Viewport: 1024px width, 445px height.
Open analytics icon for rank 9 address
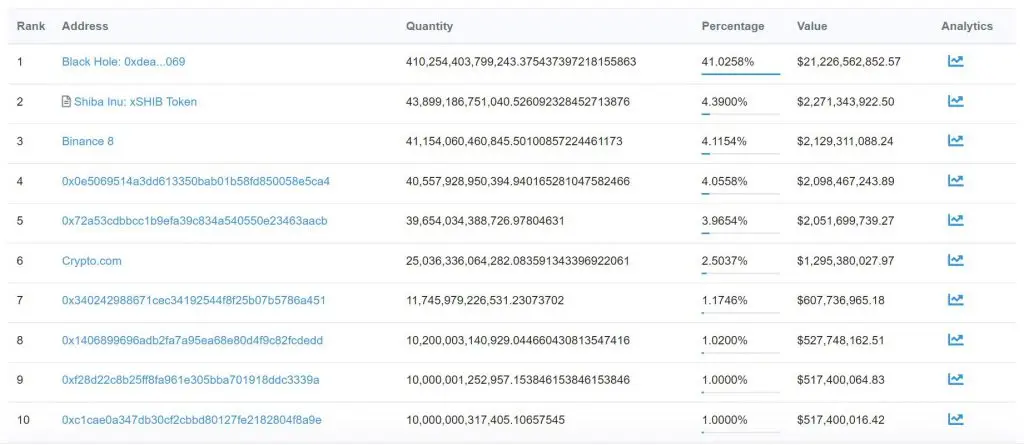tap(955, 380)
